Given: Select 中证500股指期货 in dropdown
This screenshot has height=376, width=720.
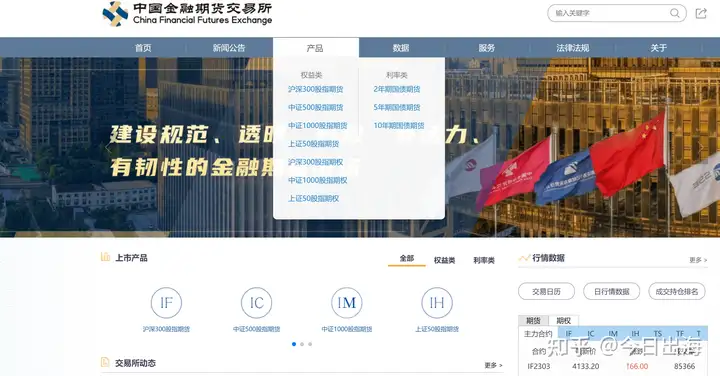Looking at the screenshot, I should (x=315, y=107).
